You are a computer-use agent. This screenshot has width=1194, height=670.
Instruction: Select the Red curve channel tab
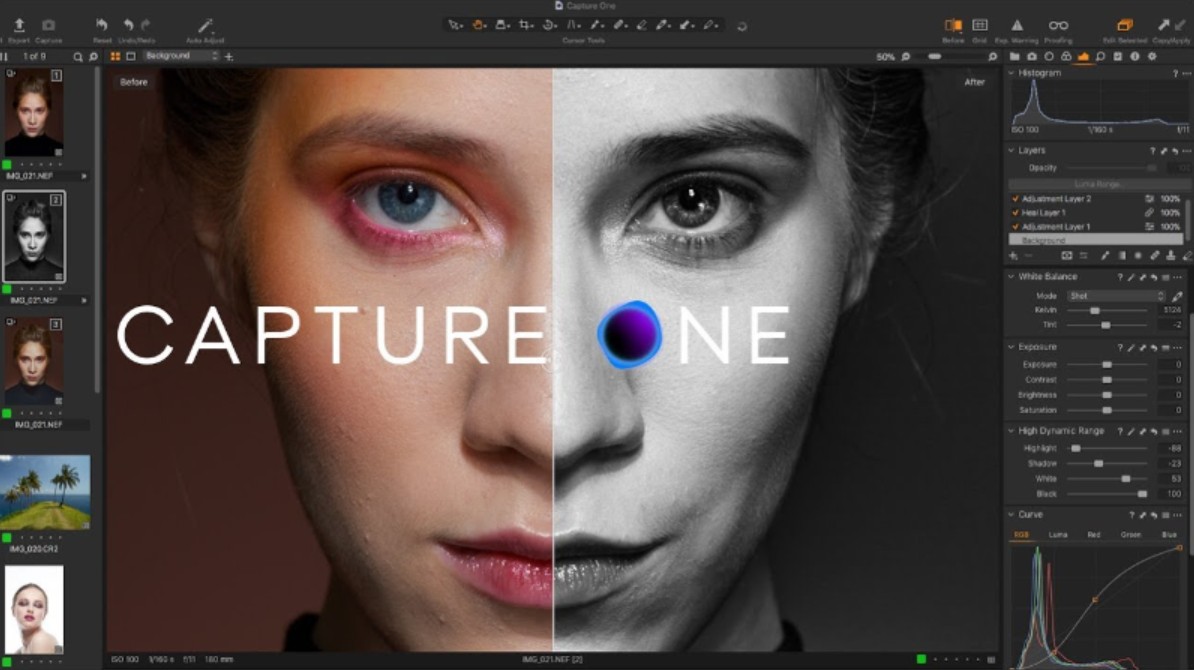[x=1094, y=535]
